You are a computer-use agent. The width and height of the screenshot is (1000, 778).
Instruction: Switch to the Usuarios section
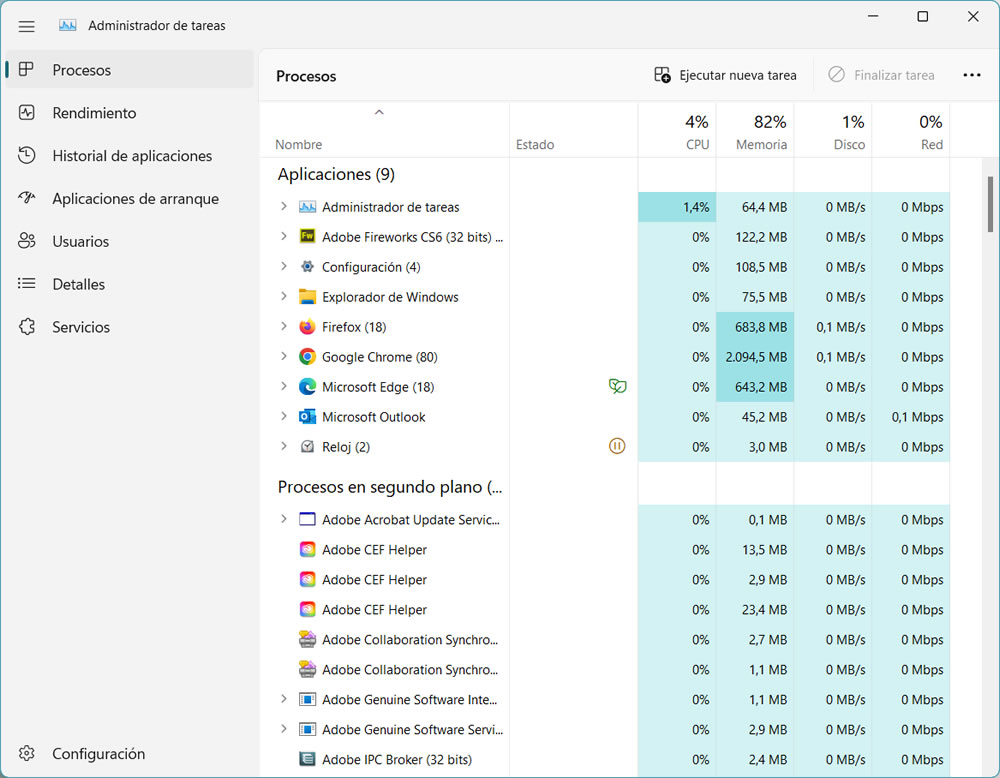pyautogui.click(x=129, y=241)
